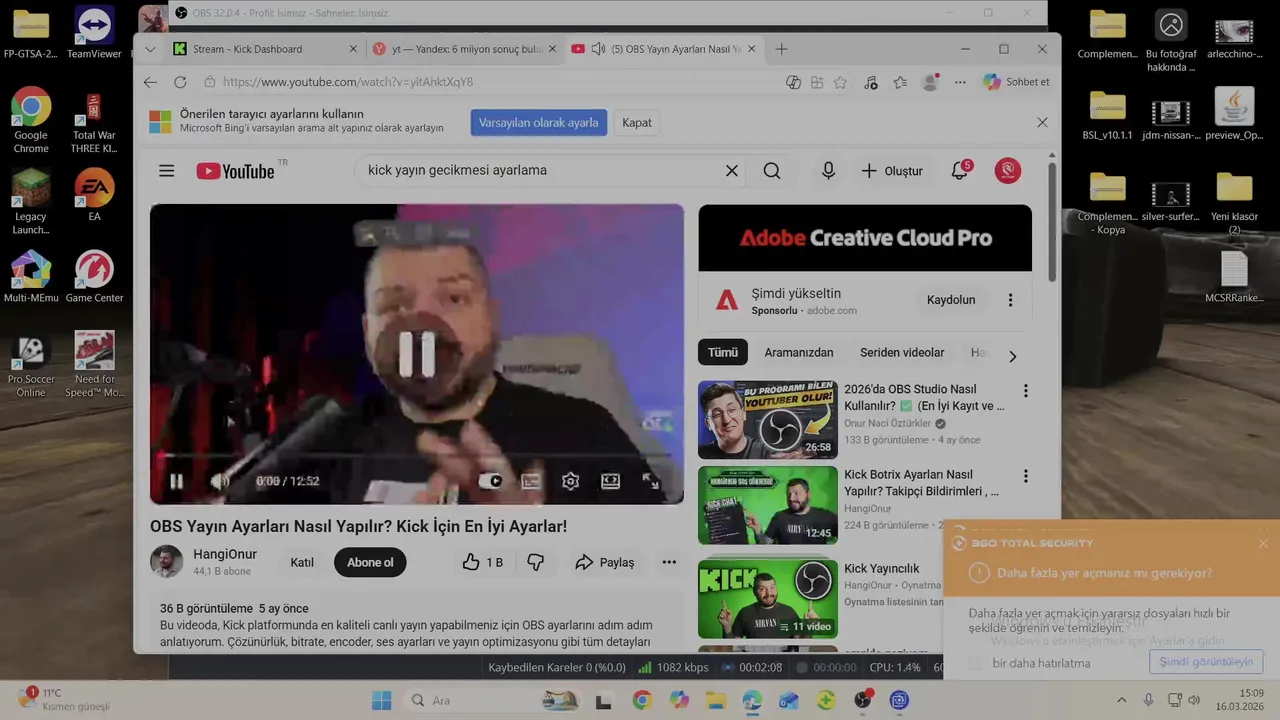The width and height of the screenshot is (1280, 720).
Task: Toggle autoplay in the video player
Action: 490,481
